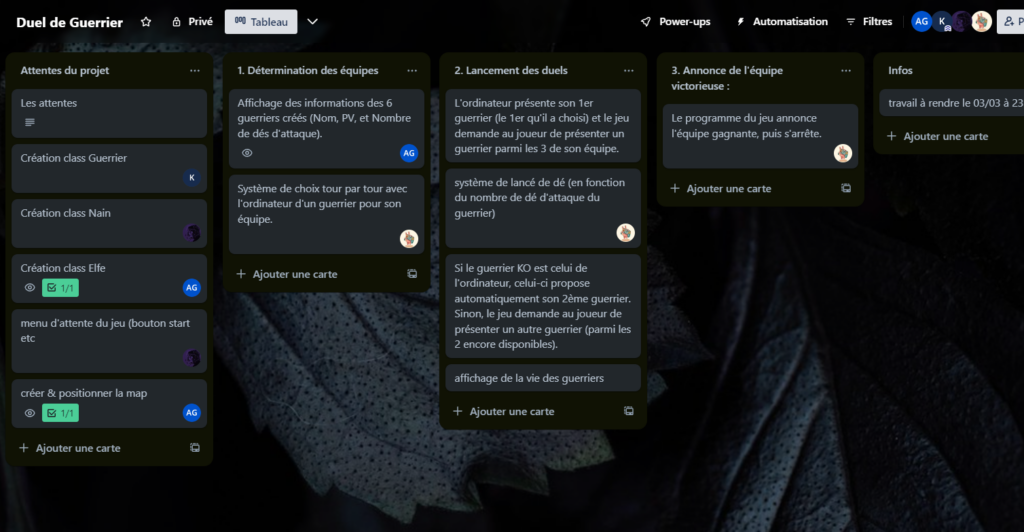Open the Filtres menu

click(869, 22)
